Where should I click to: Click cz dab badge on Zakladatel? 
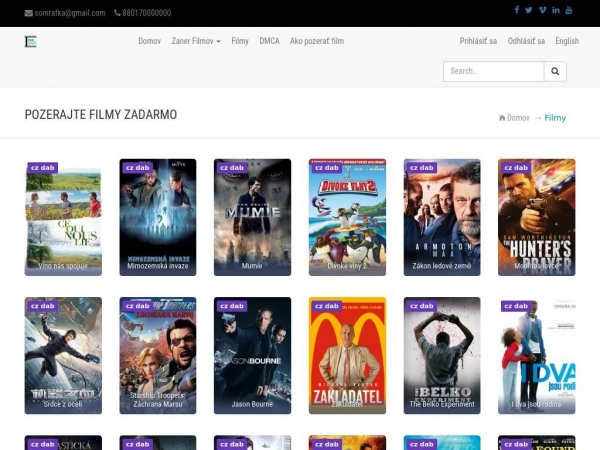[x=327, y=306]
